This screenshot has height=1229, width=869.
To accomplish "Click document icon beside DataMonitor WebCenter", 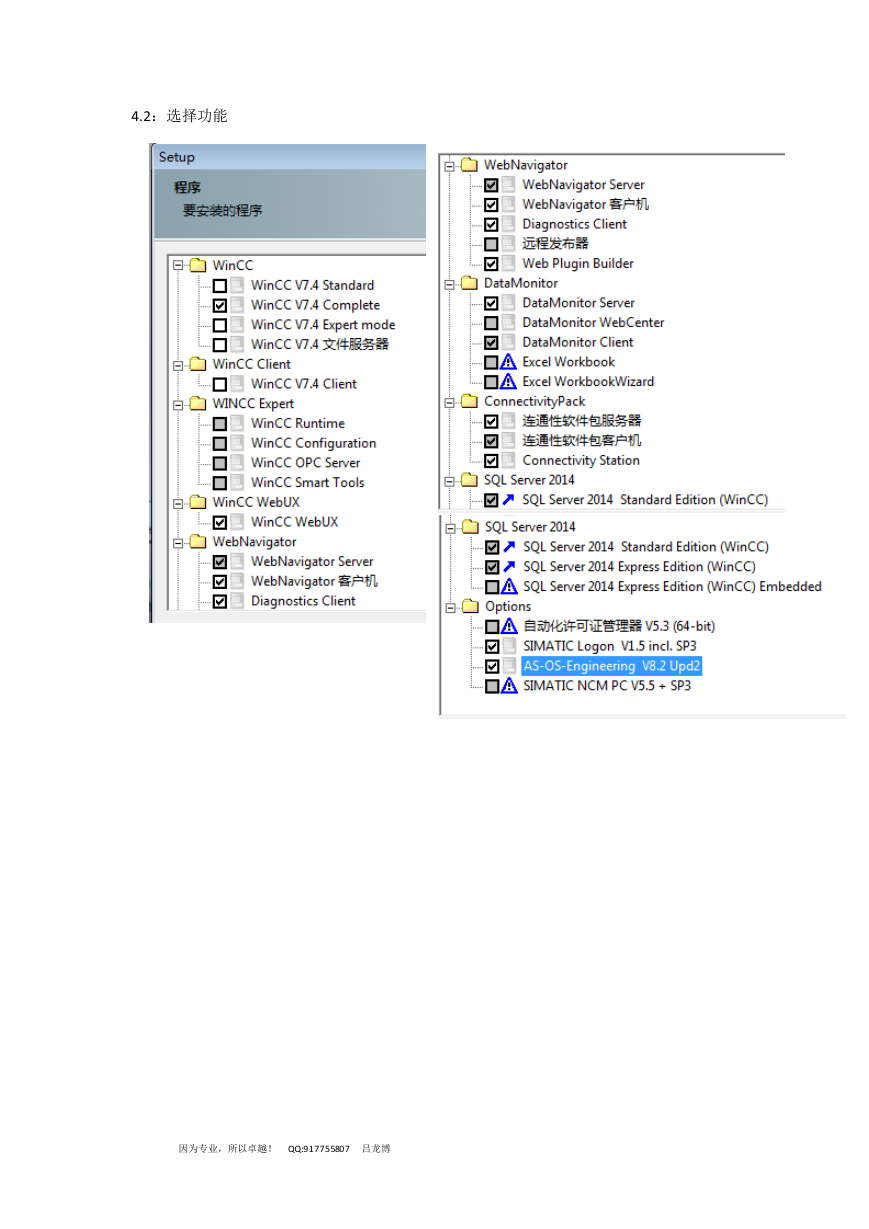I will pos(509,322).
